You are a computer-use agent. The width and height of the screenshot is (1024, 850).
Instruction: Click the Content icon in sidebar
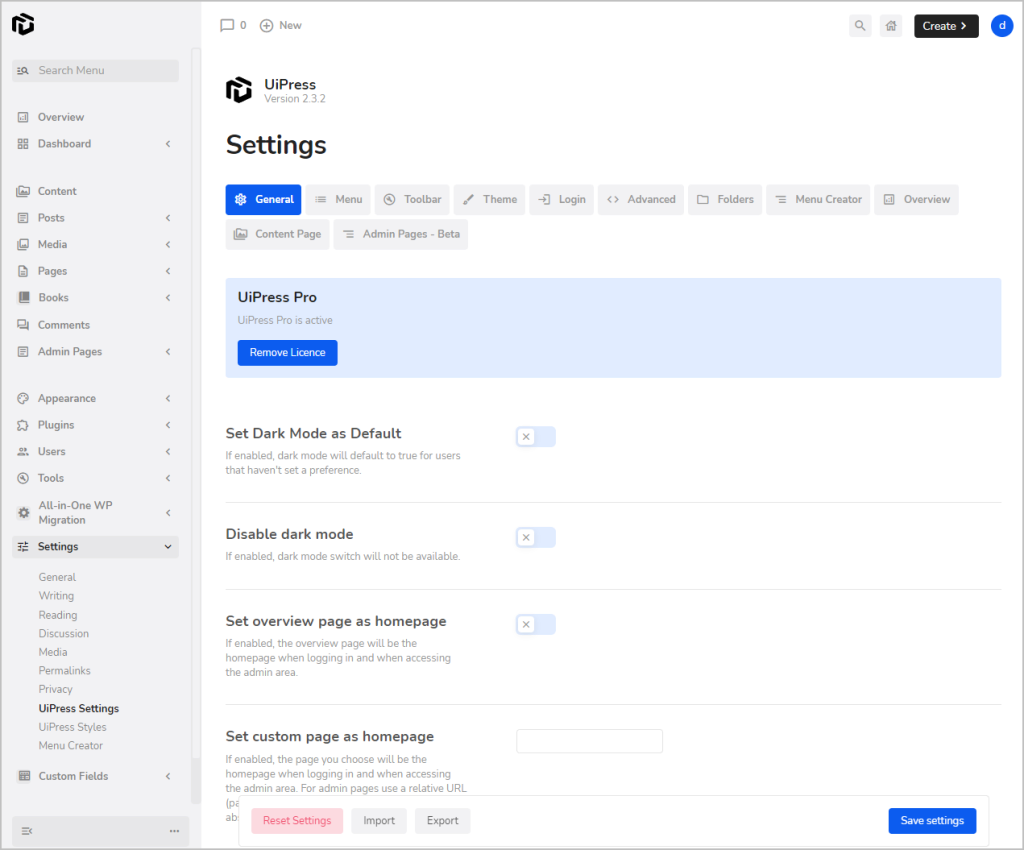point(23,191)
